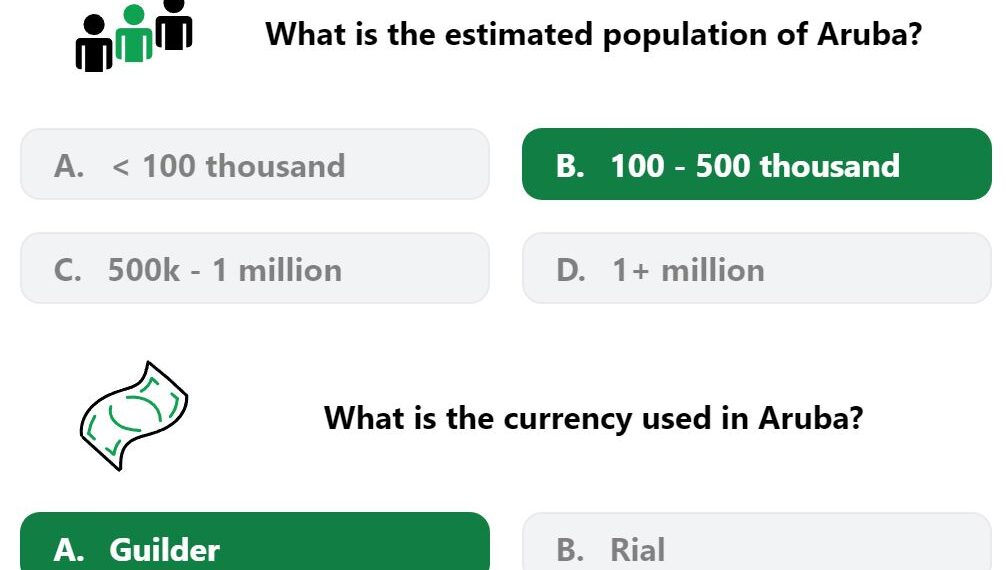
Task: Click the green banknote currency icon
Action: [x=134, y=416]
